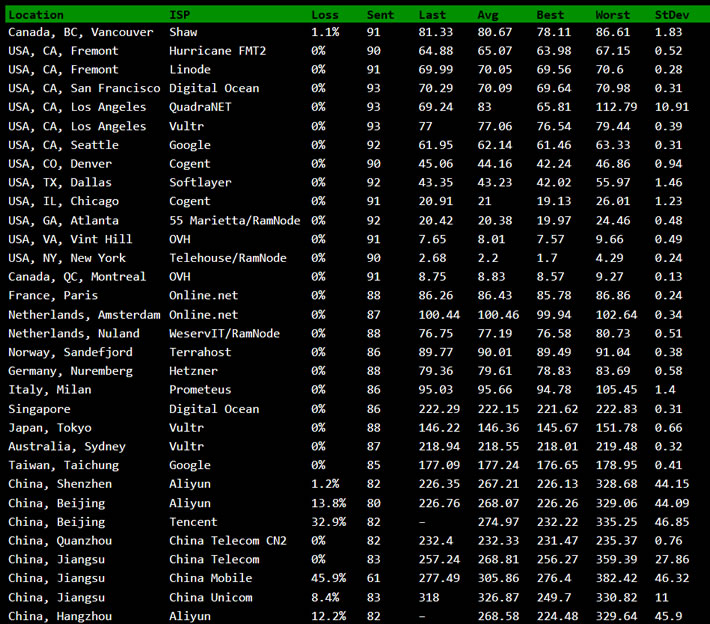Viewport: 710px width, 624px height.
Task: Click the 45.9% loss value
Action: pyautogui.click(x=328, y=578)
